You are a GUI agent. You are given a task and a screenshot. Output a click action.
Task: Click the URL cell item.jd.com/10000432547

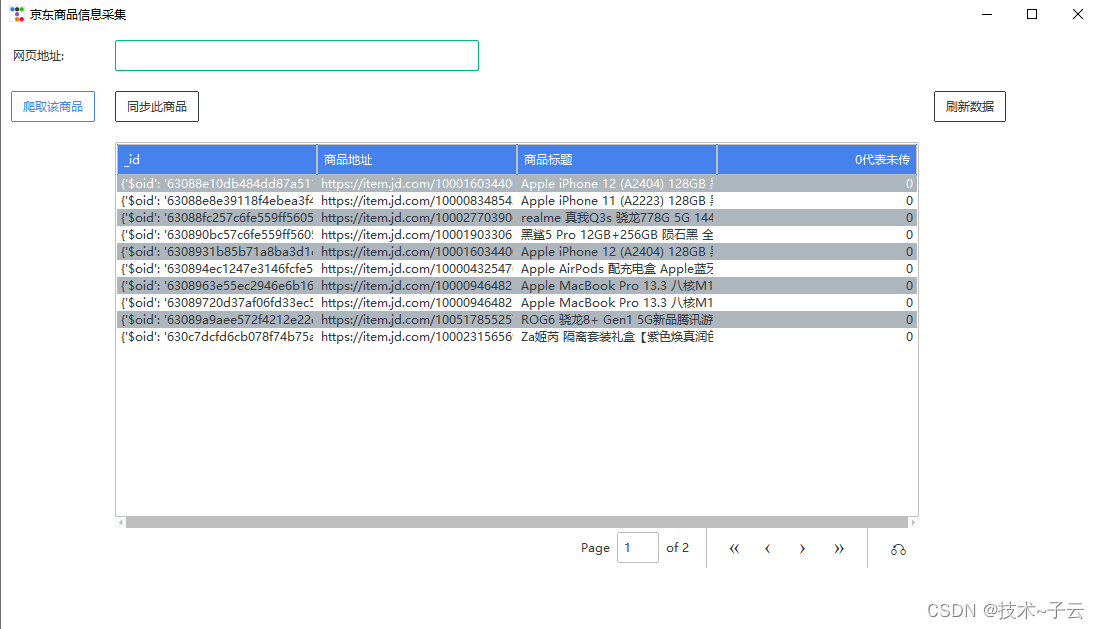[x=417, y=269]
